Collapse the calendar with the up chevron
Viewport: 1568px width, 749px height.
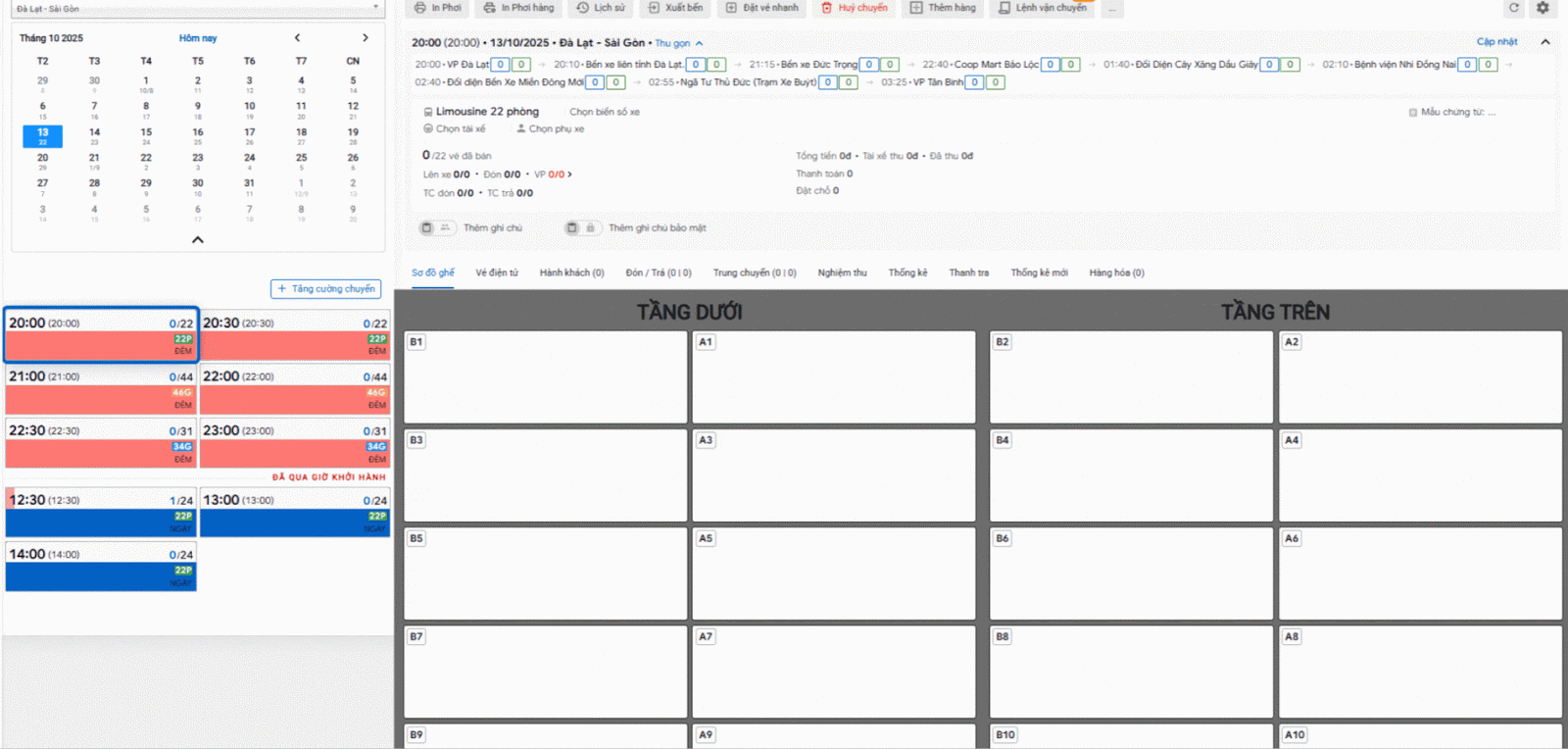coord(198,239)
